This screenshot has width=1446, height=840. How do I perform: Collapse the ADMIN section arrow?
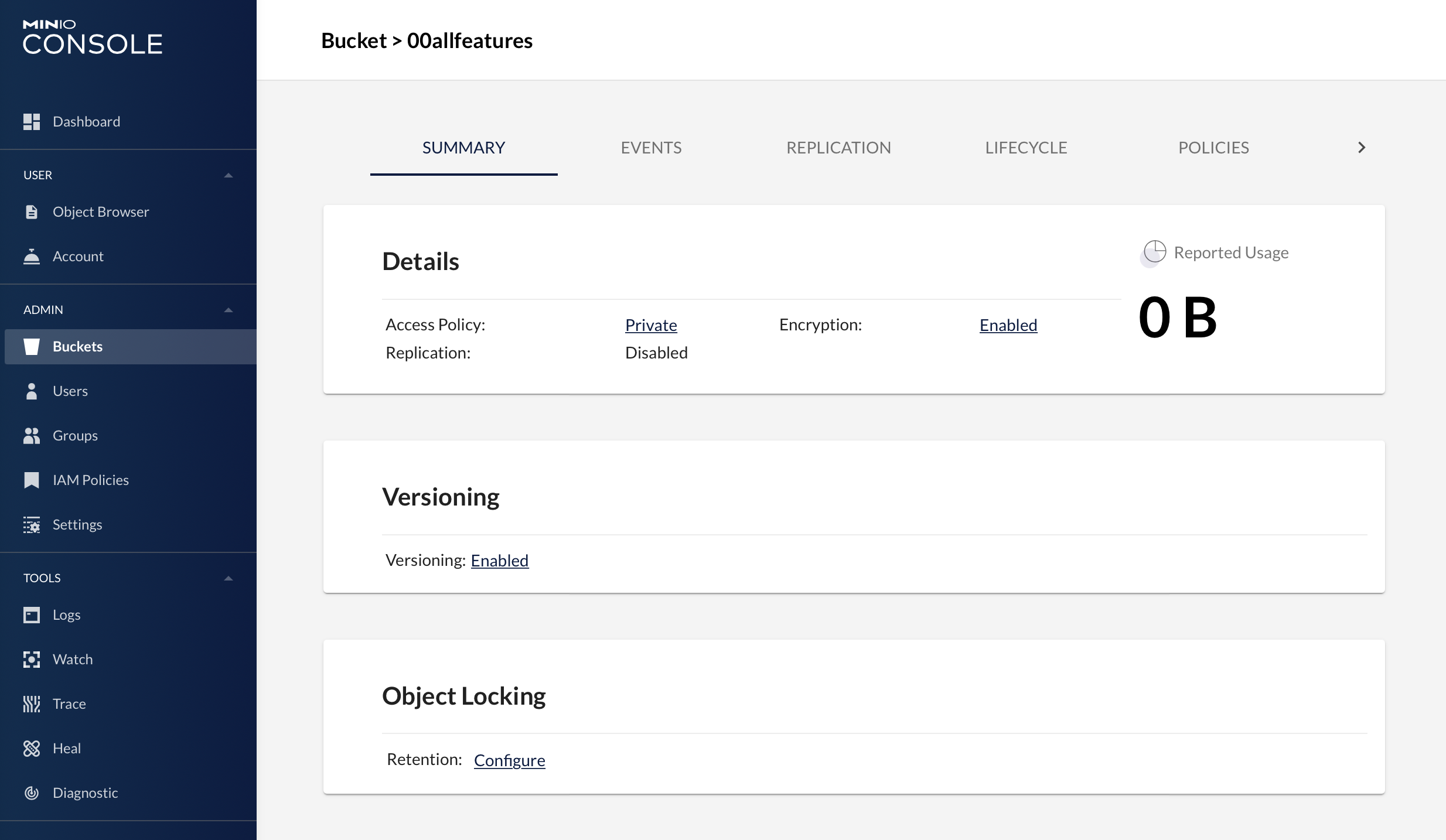229,310
